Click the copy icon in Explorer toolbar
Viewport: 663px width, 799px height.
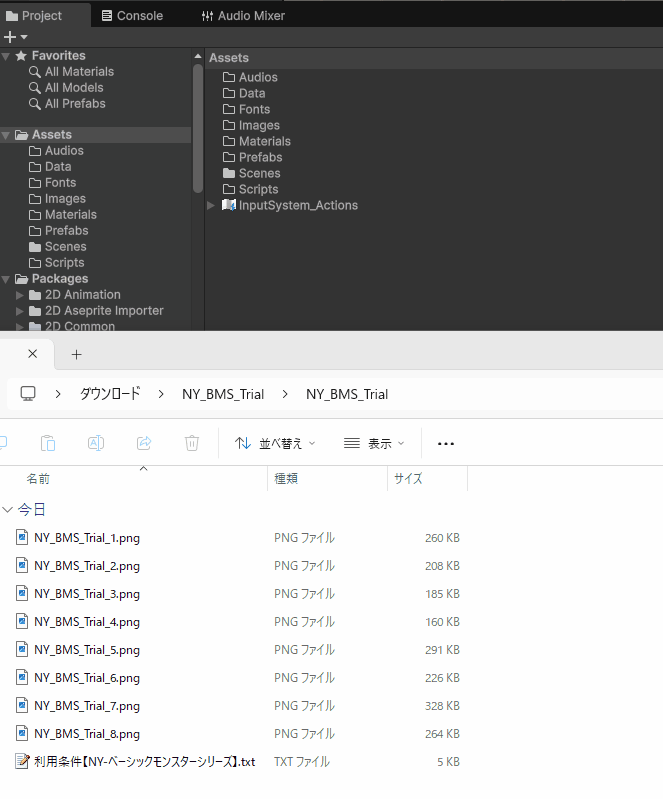pos(47,443)
